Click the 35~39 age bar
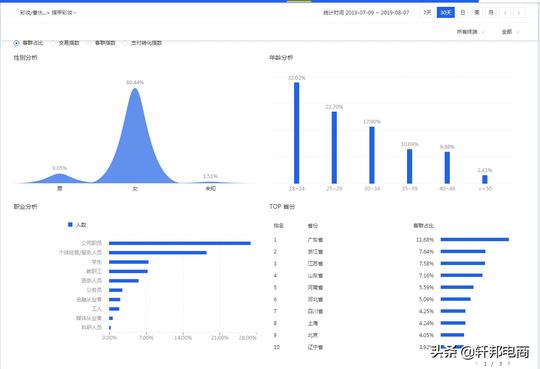 click(x=409, y=166)
